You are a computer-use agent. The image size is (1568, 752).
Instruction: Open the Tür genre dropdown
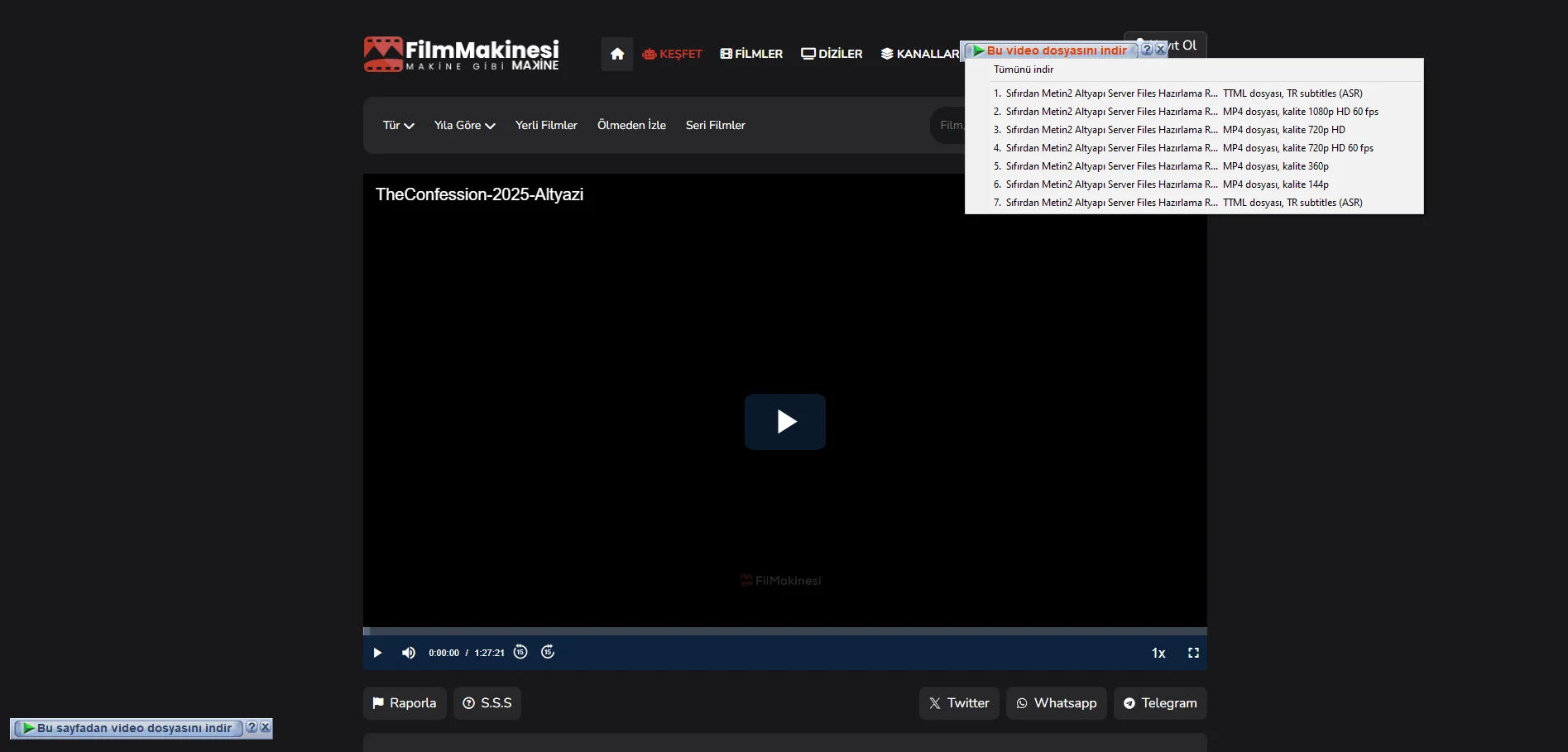coord(398,125)
